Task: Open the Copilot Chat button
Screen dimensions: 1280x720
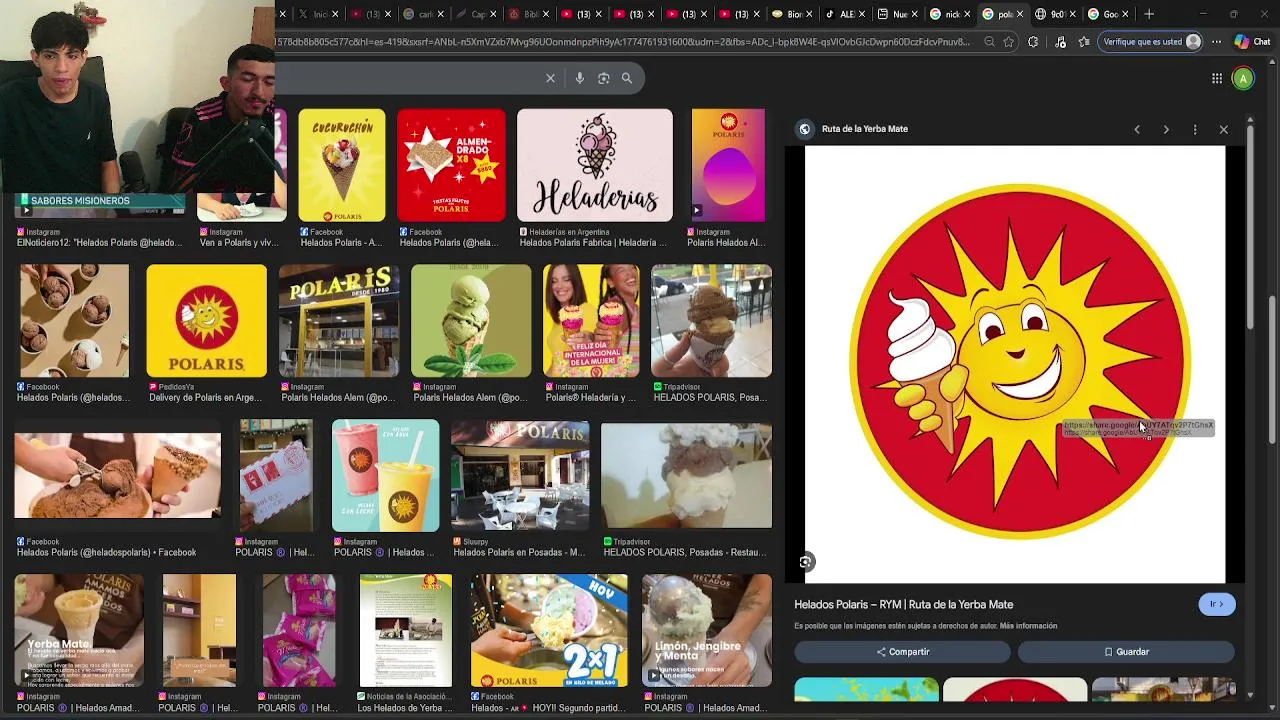Action: (1252, 42)
